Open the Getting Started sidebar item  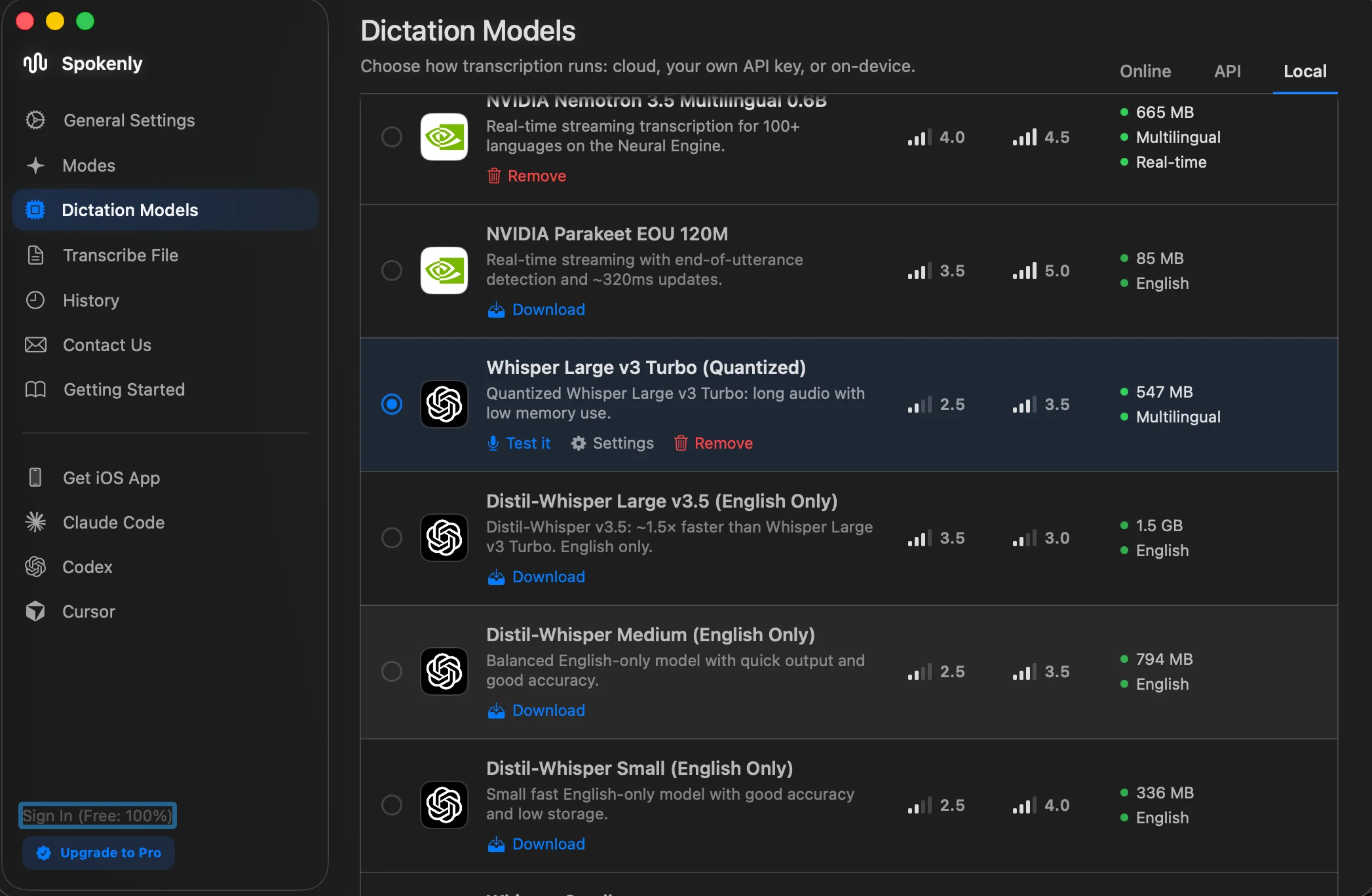(x=165, y=390)
